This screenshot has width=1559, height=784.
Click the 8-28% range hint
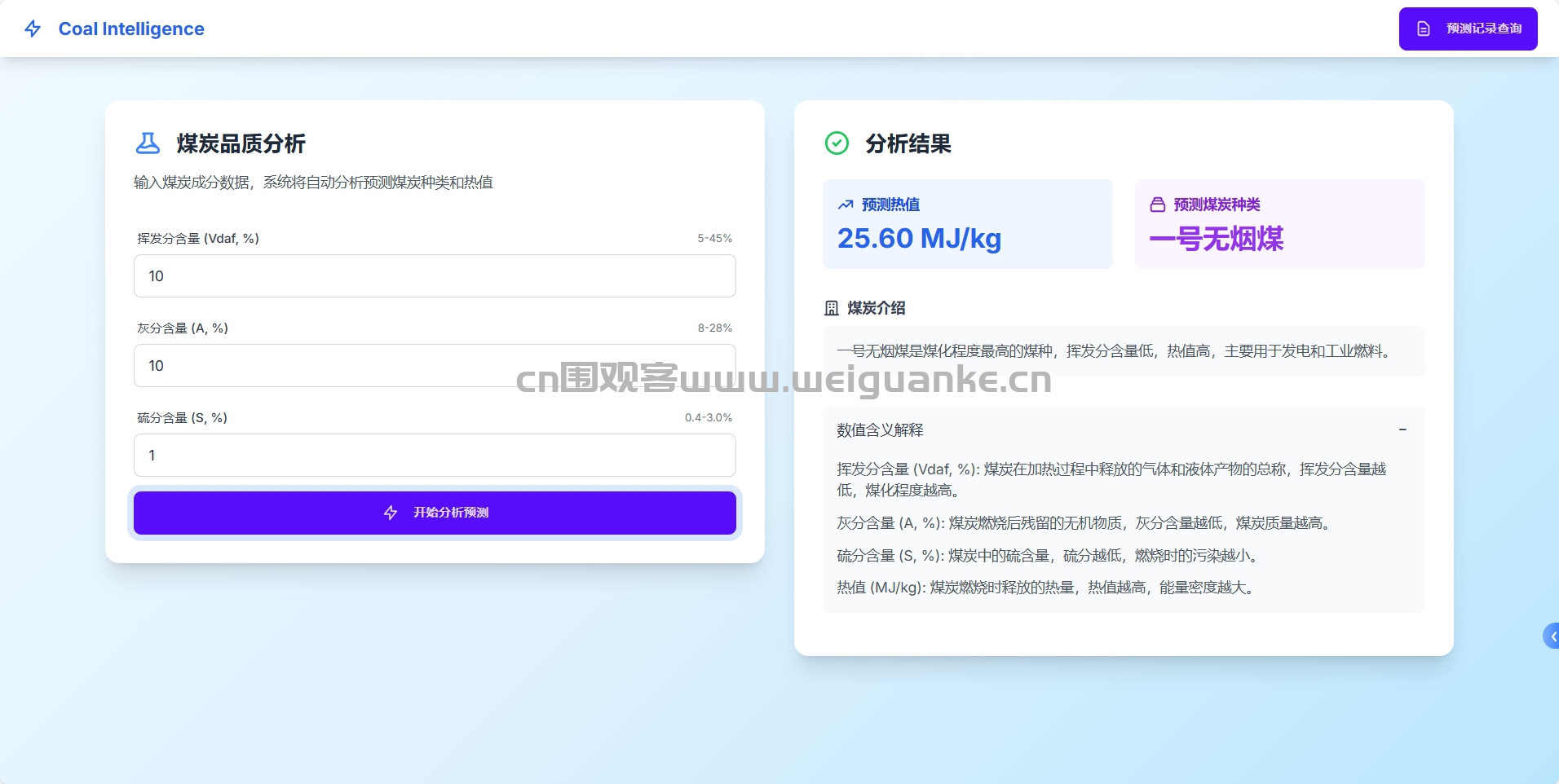714,328
